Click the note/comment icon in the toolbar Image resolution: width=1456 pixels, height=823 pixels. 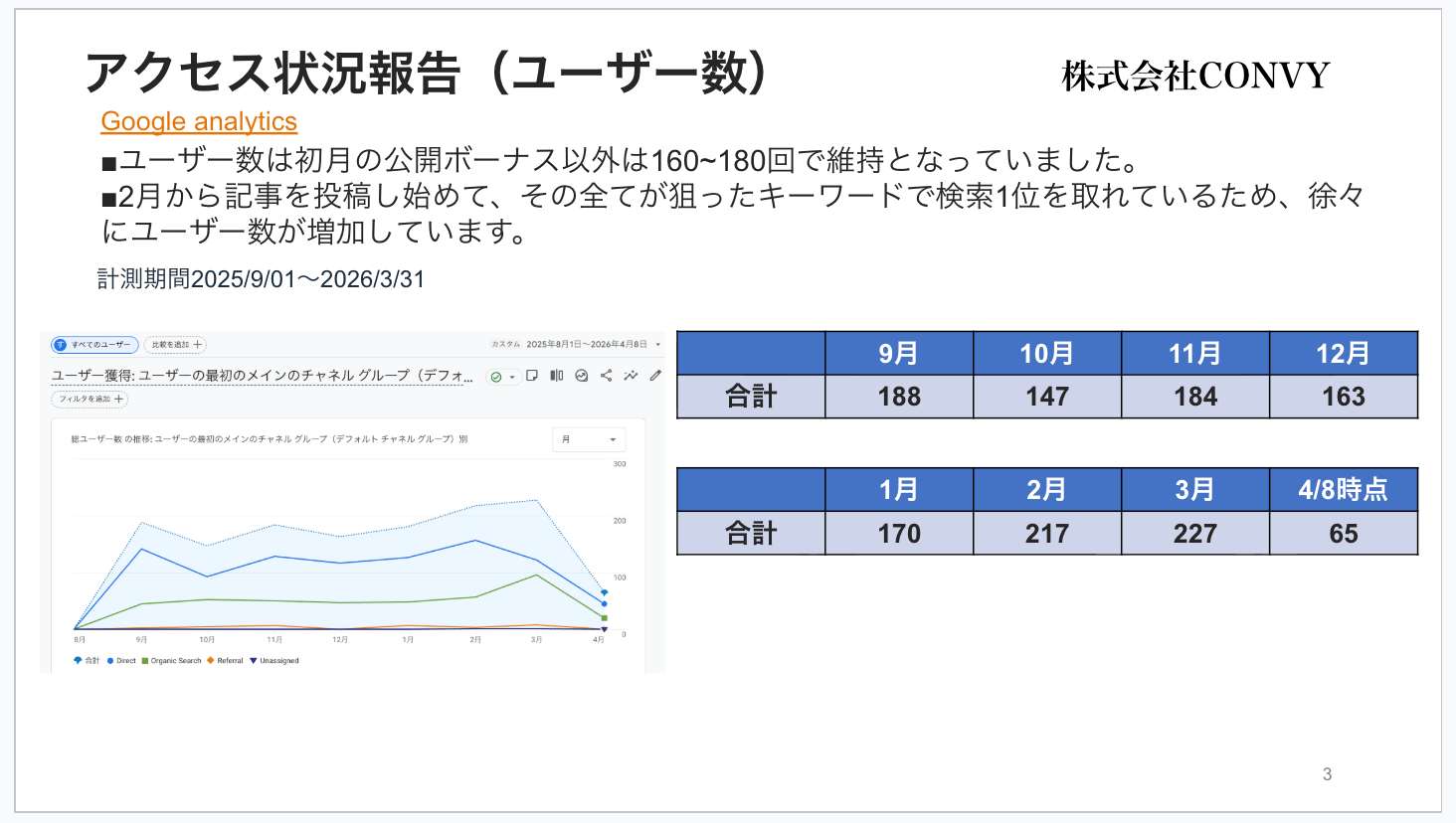click(x=533, y=377)
